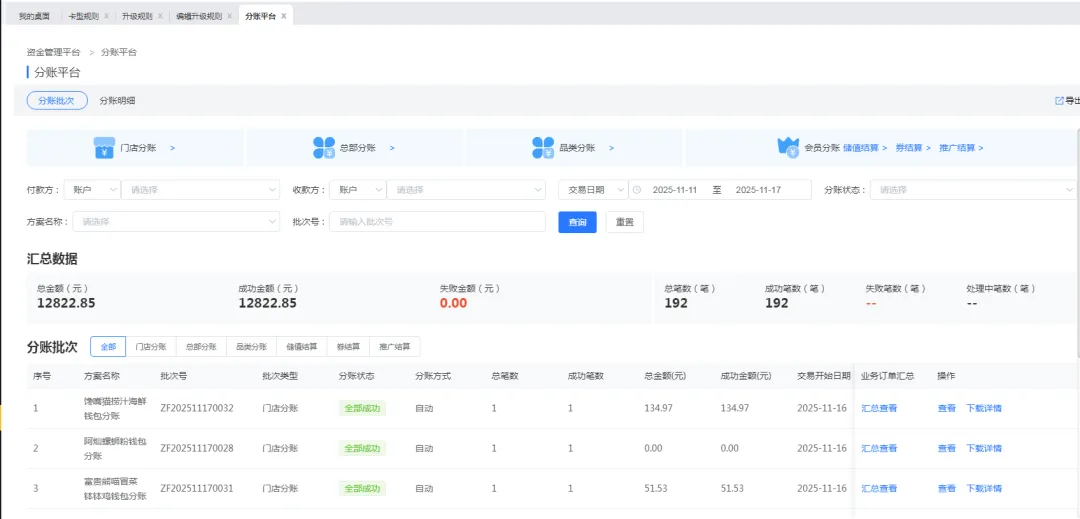Click 汇总查看 link in first row
The image size is (1080, 519).
pos(879,408)
